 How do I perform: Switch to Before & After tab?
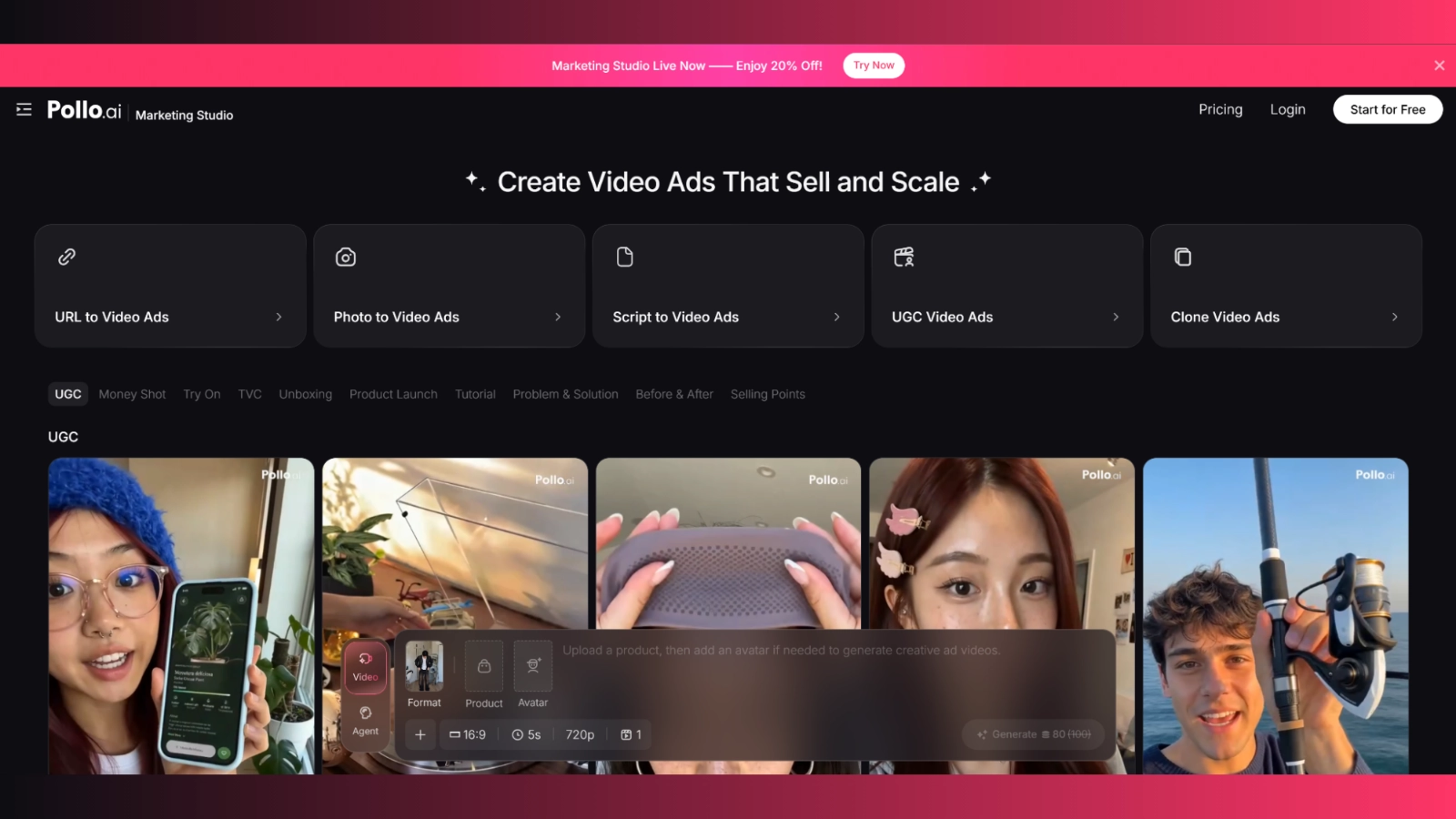[x=674, y=394]
